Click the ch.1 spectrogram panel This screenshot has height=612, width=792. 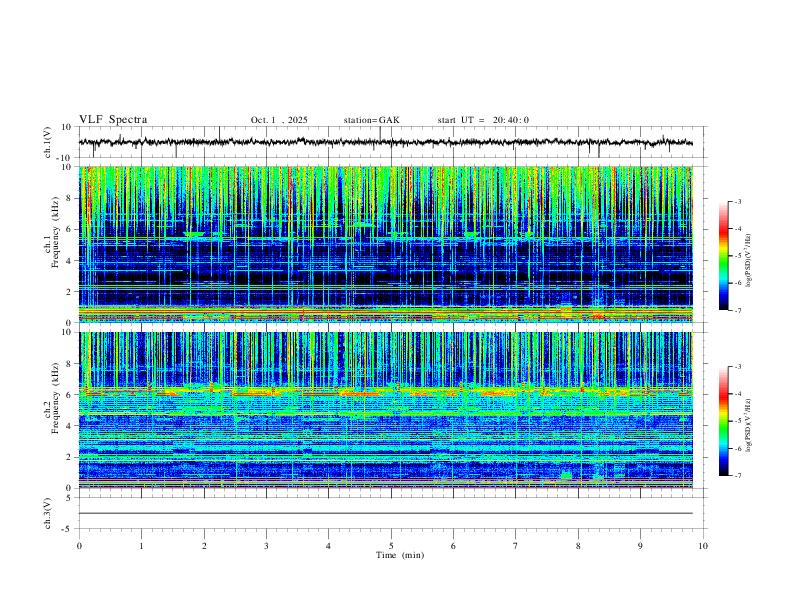click(385, 244)
